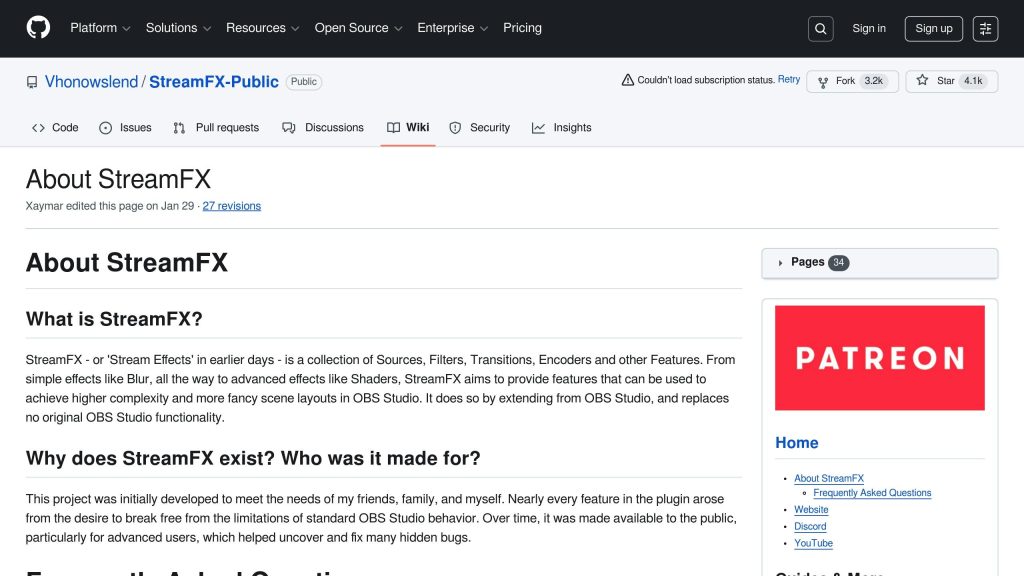Click the Pull requests icon
1024x576 pixels.
pyautogui.click(x=180, y=127)
